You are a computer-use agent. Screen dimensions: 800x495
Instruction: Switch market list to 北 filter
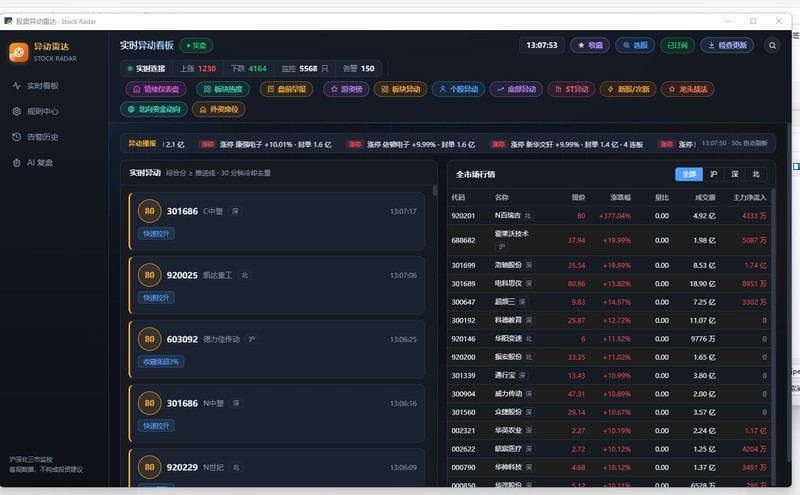click(756, 174)
